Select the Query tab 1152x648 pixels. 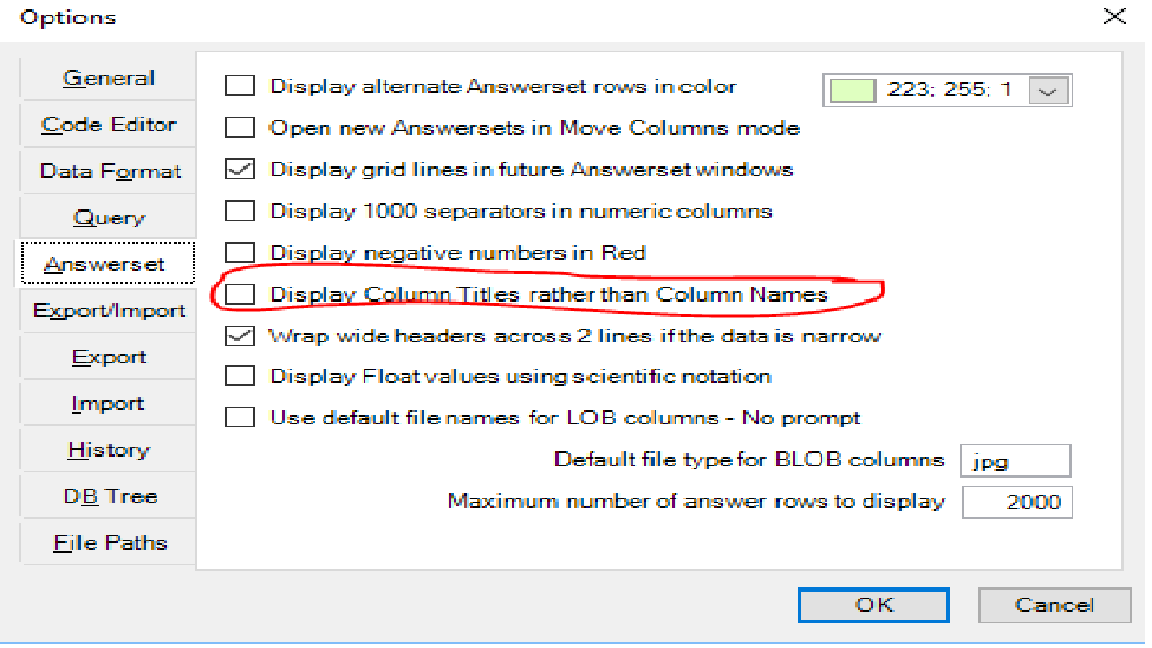tap(108, 218)
